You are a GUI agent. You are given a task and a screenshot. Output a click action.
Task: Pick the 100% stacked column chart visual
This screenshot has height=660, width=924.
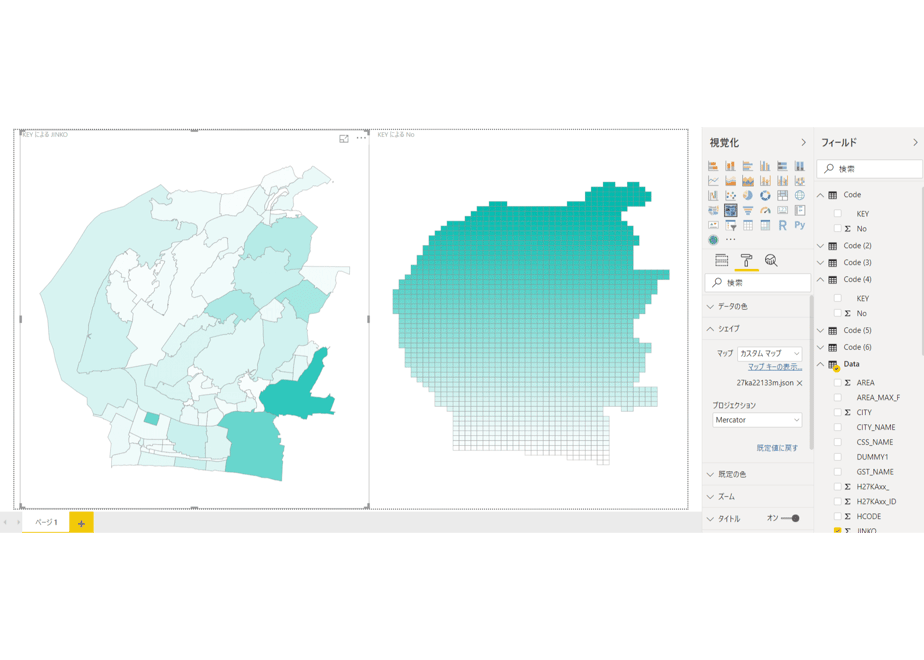[x=800, y=166]
